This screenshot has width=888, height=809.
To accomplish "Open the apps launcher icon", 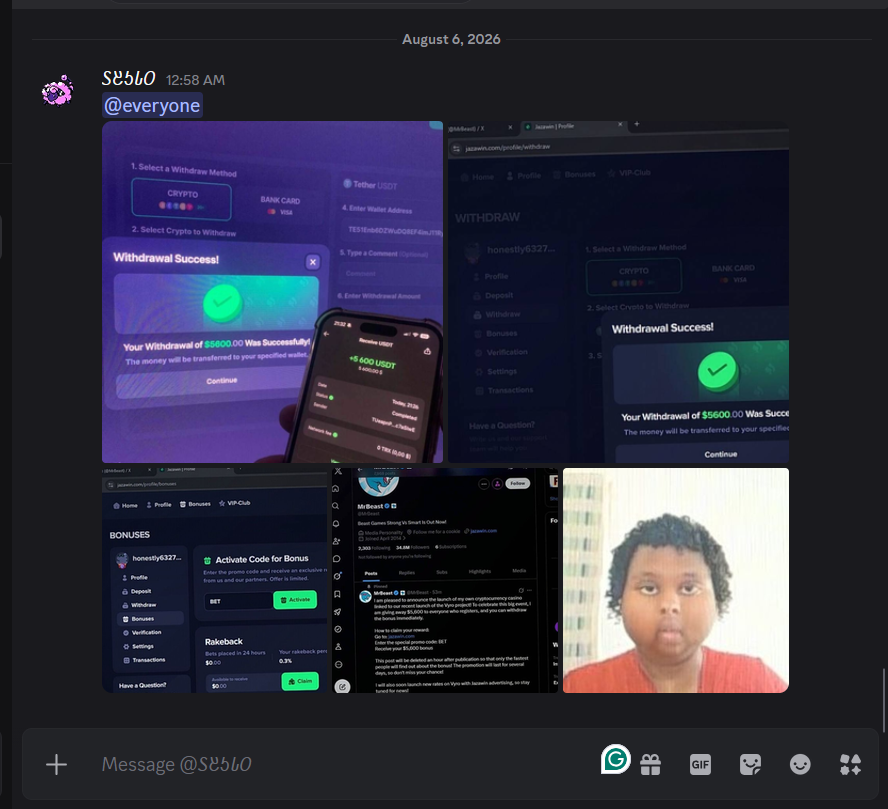I will click(x=850, y=764).
